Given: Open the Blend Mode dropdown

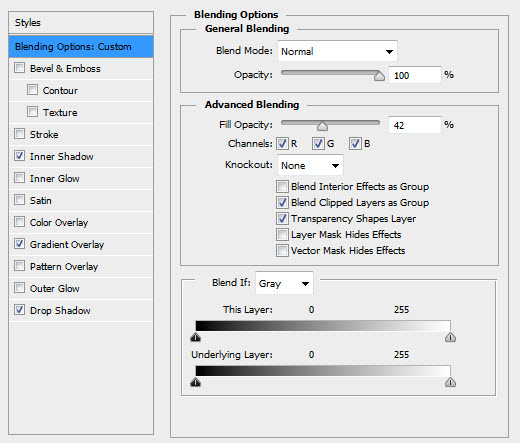Looking at the screenshot, I should click(x=337, y=51).
